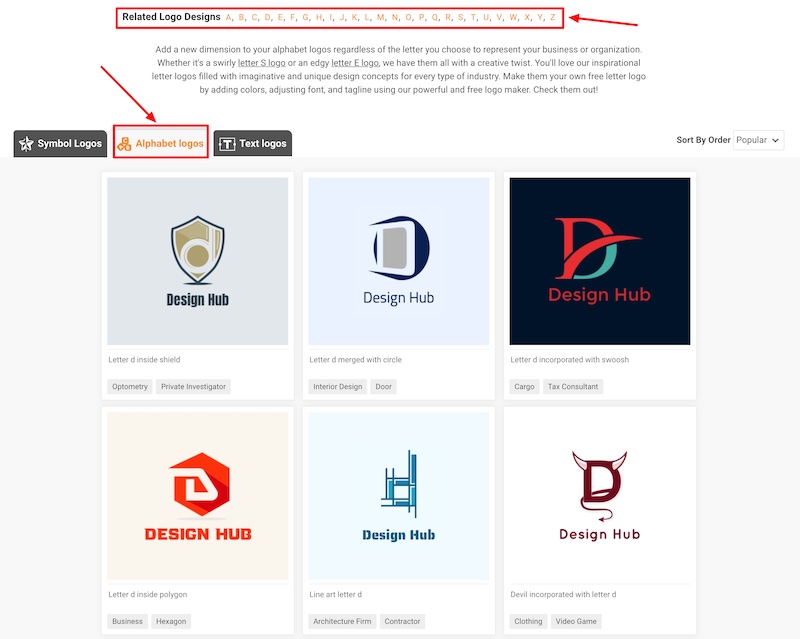Click the T icon on Text logos

pyautogui.click(x=227, y=144)
